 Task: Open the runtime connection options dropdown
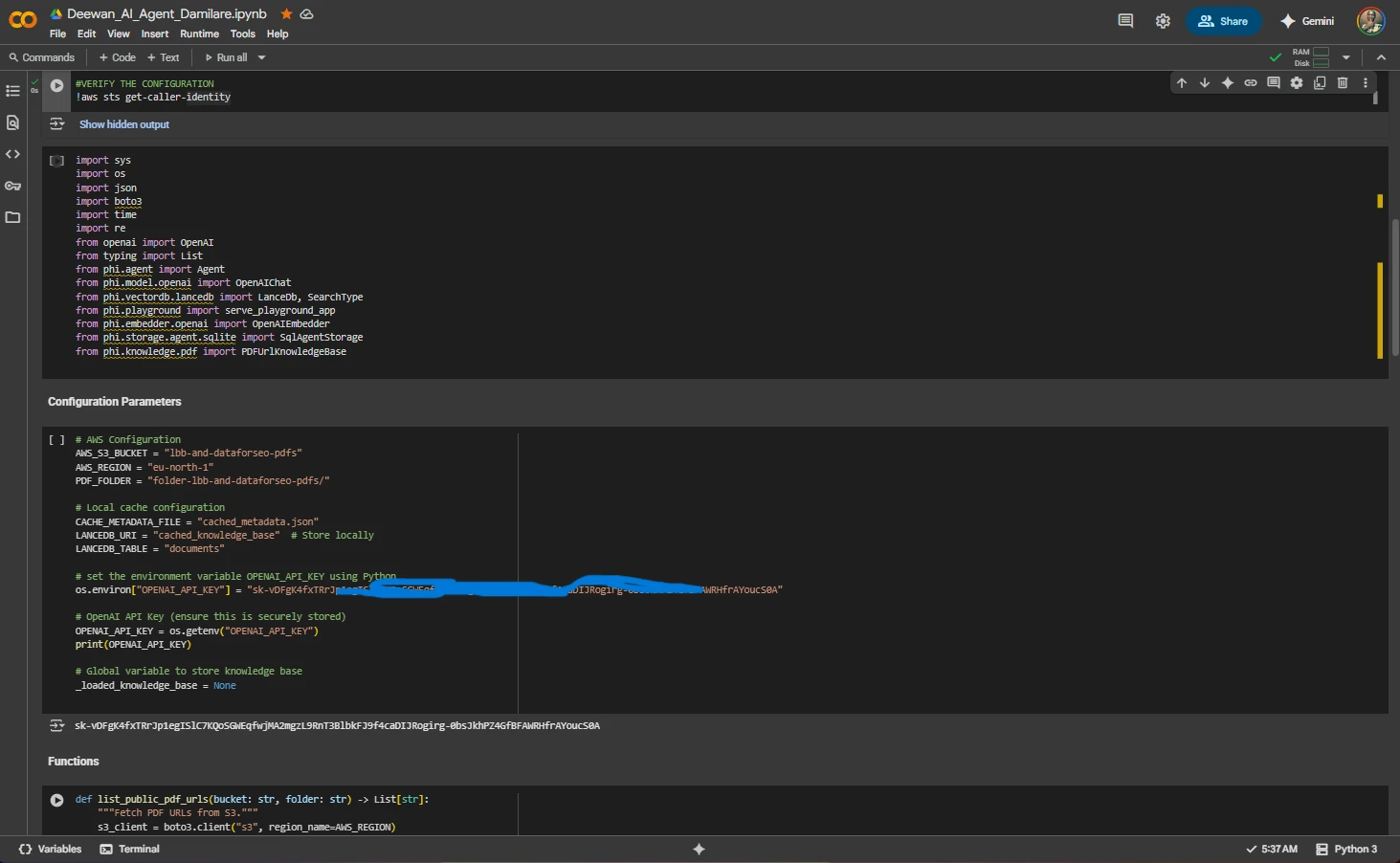click(x=1346, y=57)
